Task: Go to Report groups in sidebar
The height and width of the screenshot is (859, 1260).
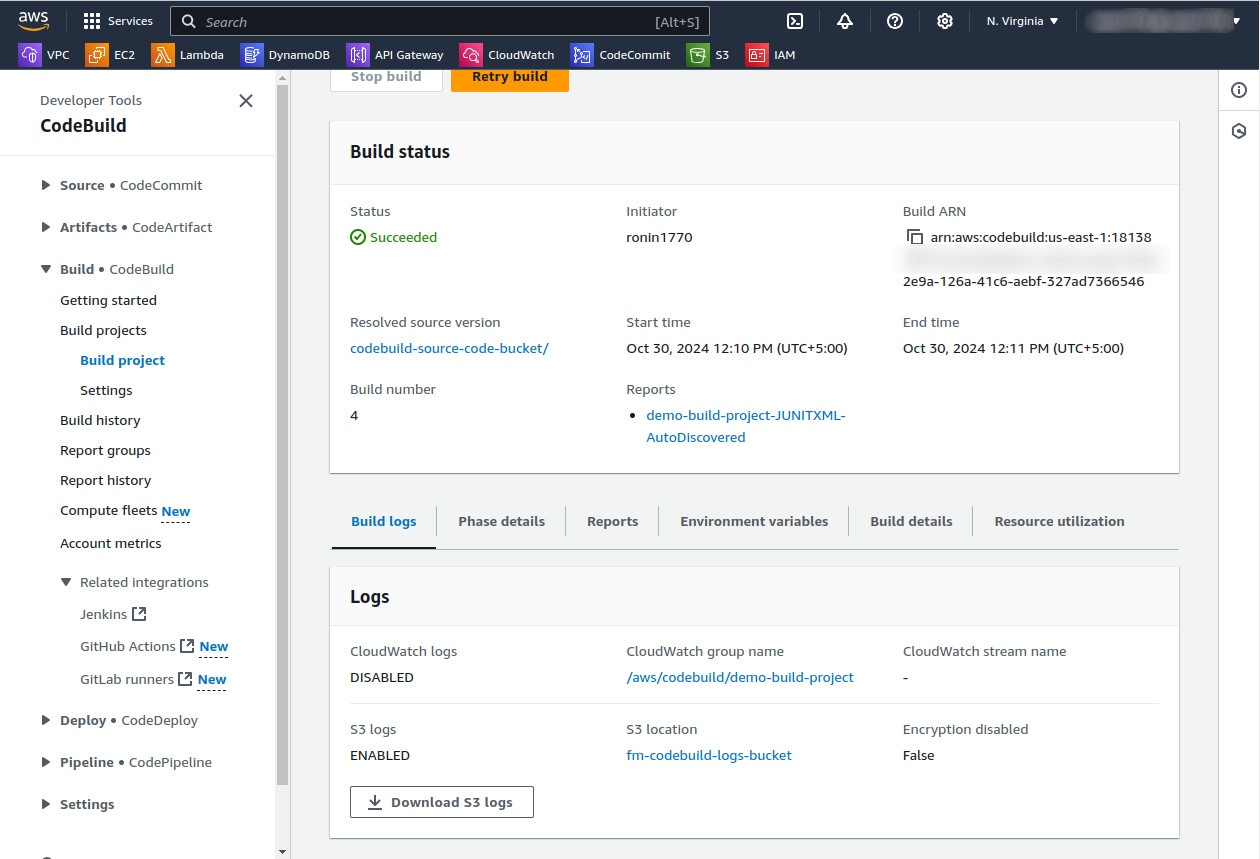Action: pos(105,450)
